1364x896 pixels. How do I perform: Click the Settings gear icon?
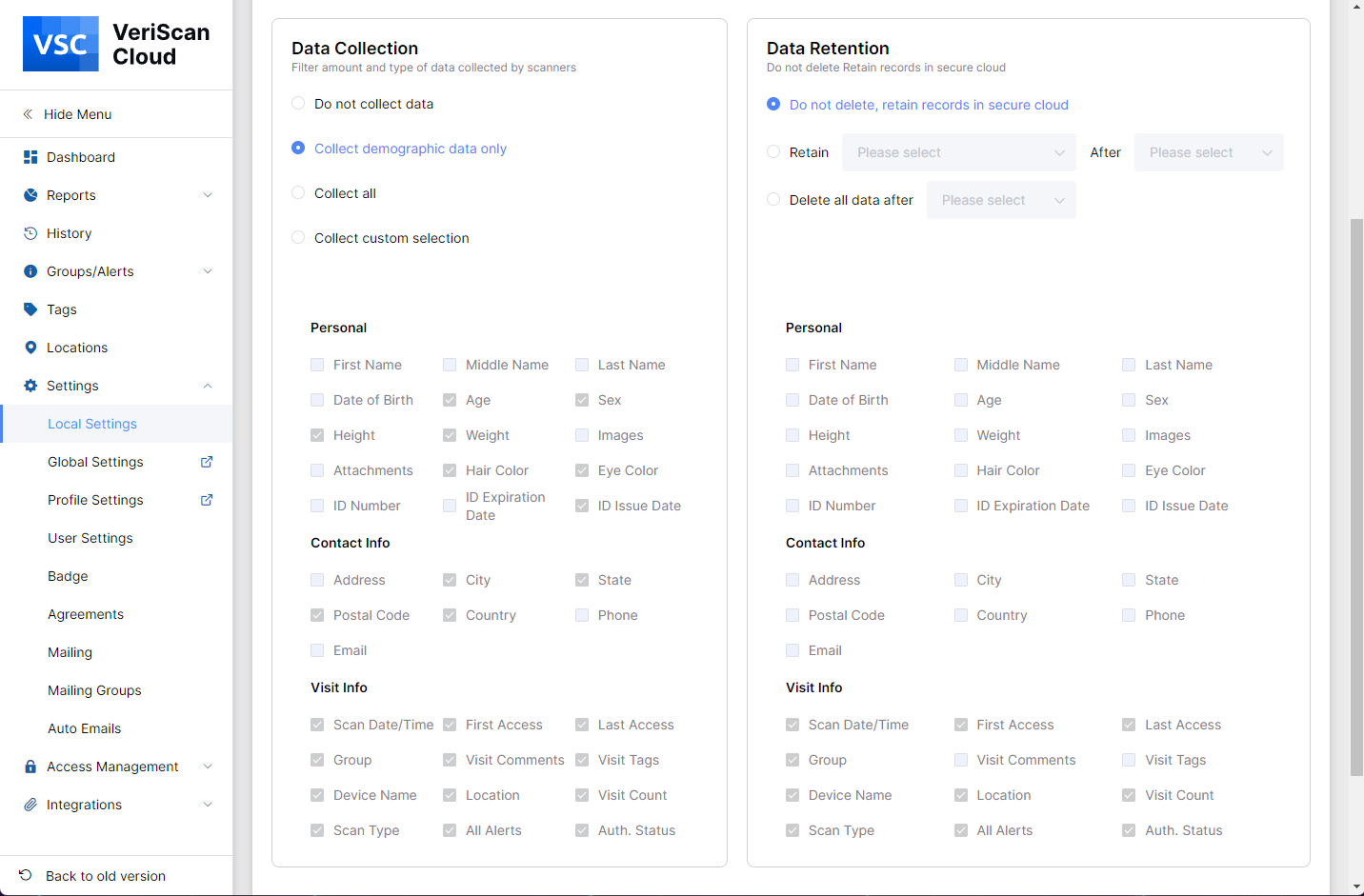(30, 386)
